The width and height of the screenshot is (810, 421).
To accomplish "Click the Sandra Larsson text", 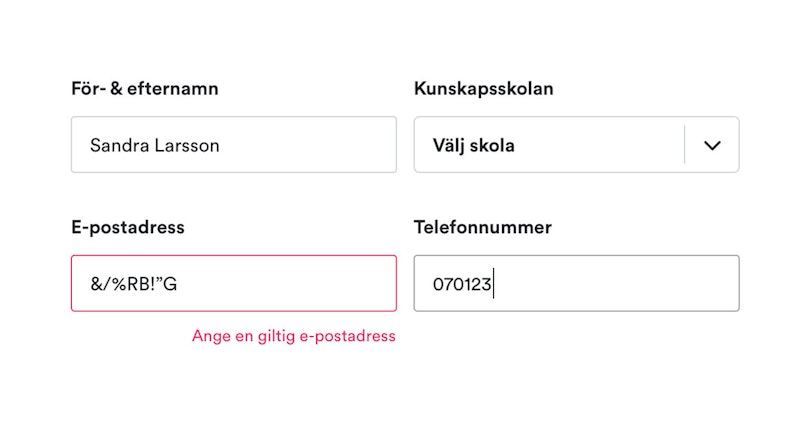I will tap(154, 145).
